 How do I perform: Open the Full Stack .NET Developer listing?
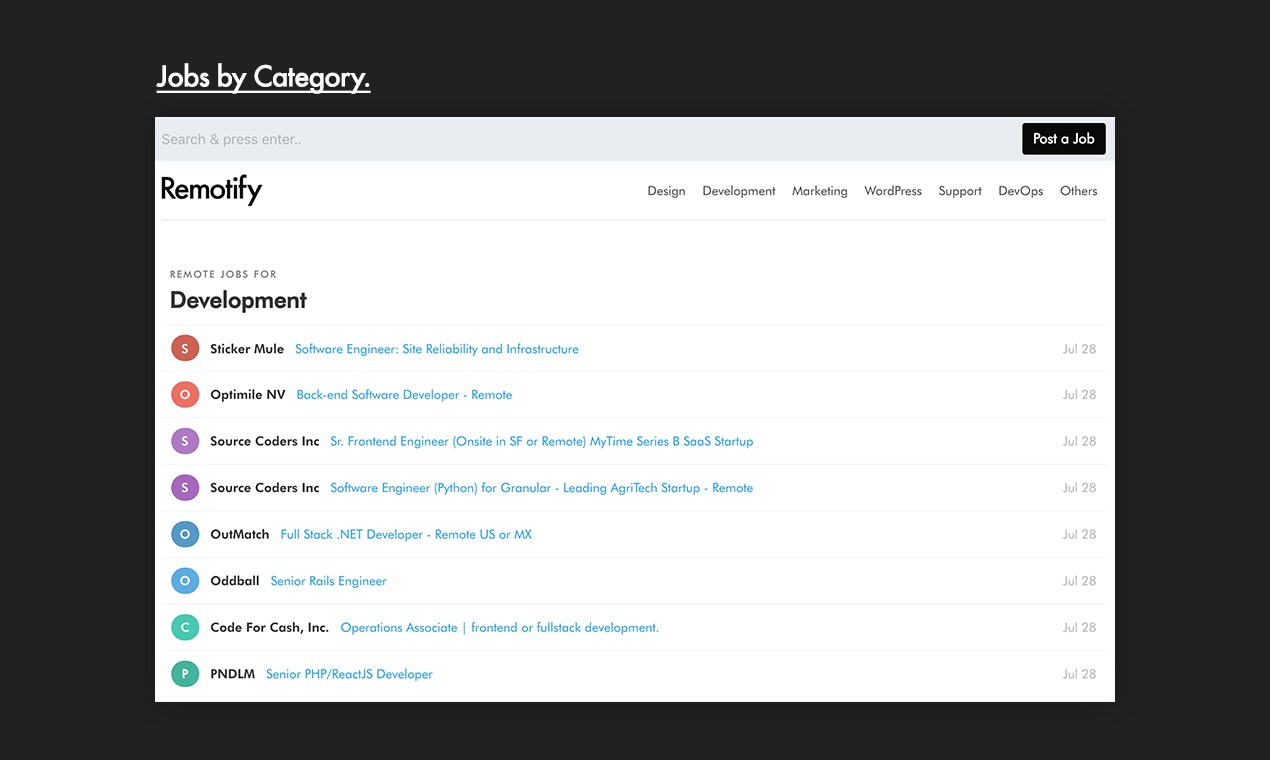[x=405, y=534]
